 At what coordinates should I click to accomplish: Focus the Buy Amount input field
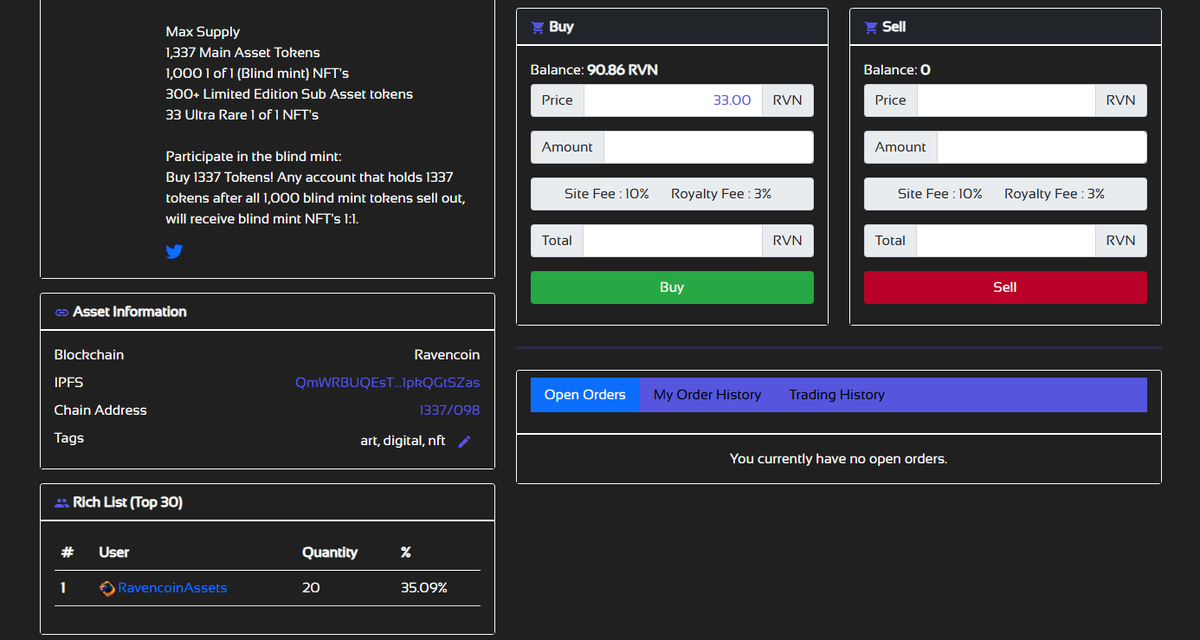[x=709, y=147]
